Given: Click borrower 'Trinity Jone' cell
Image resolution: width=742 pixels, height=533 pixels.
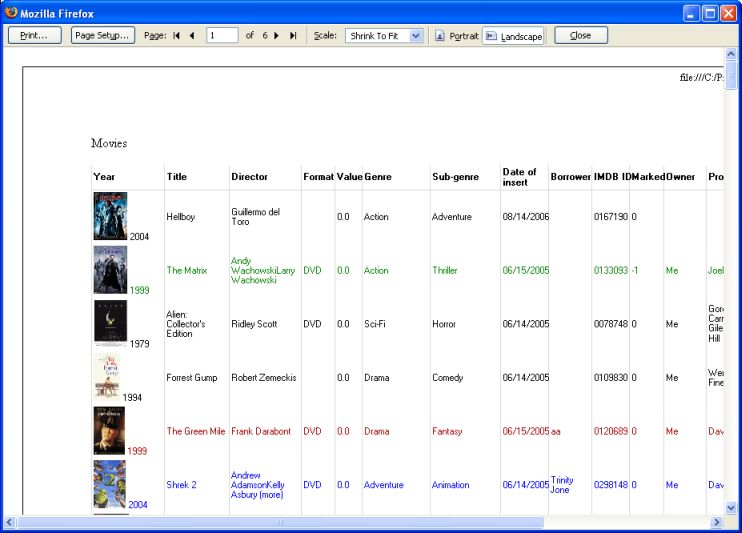Looking at the screenshot, I should [562, 485].
